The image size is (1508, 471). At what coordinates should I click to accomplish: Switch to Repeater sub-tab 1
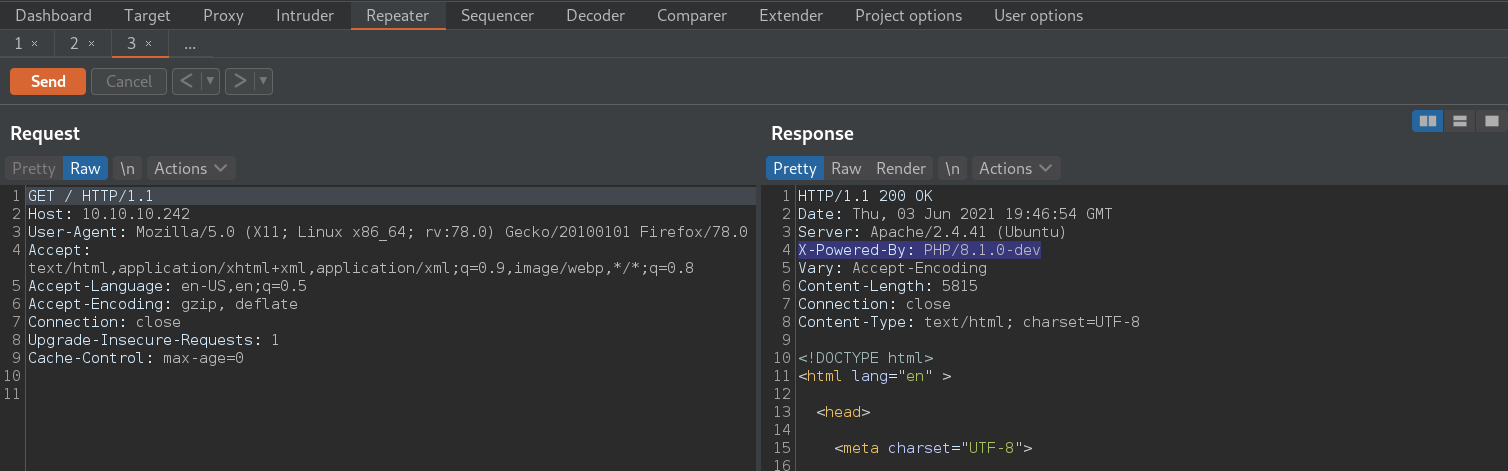19,43
